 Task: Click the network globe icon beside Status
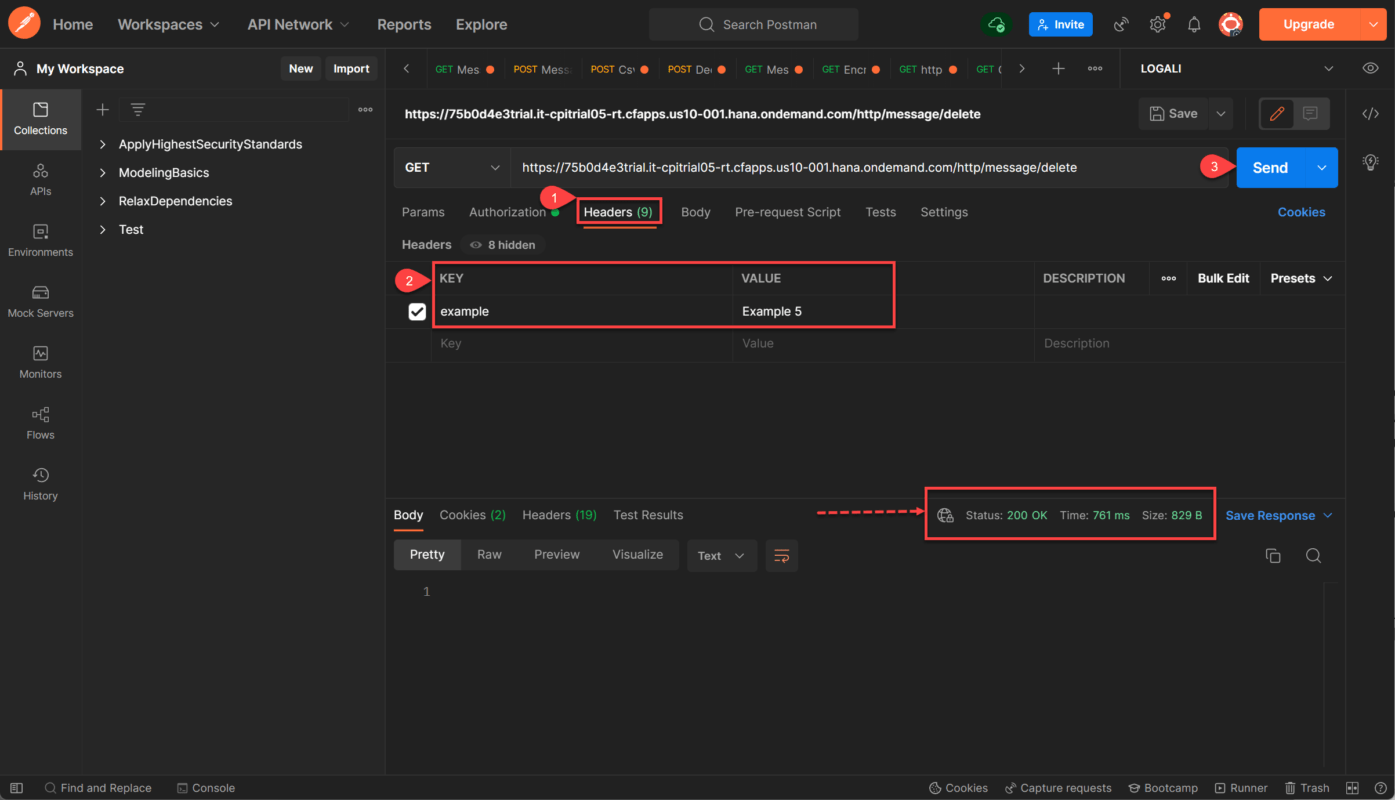[945, 515]
